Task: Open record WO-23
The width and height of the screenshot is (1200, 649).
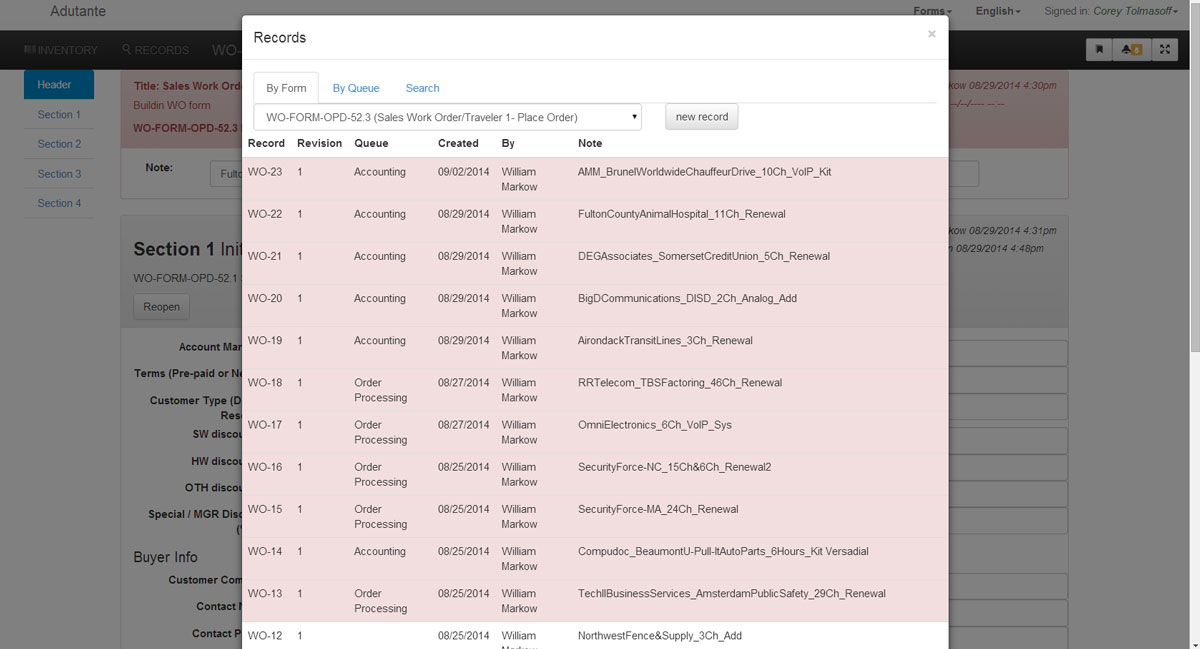Action: pos(265,172)
